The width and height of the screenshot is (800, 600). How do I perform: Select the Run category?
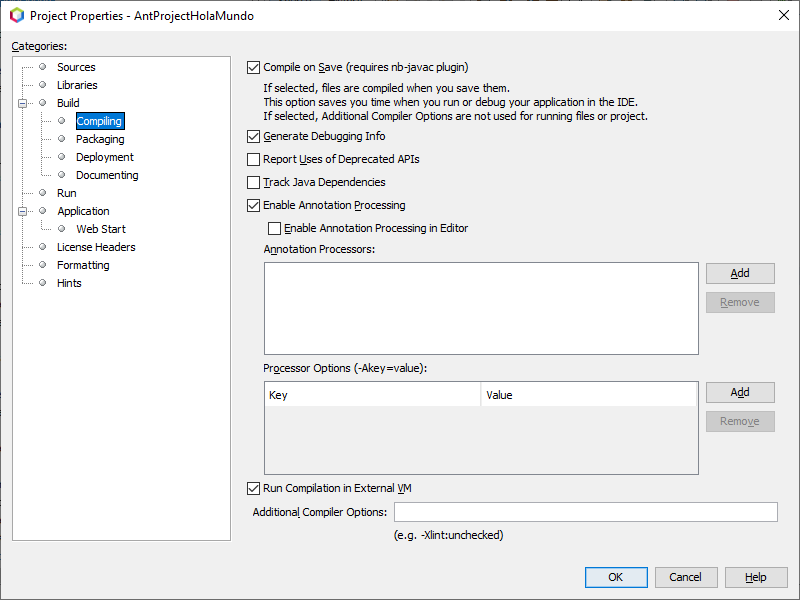(x=66, y=193)
